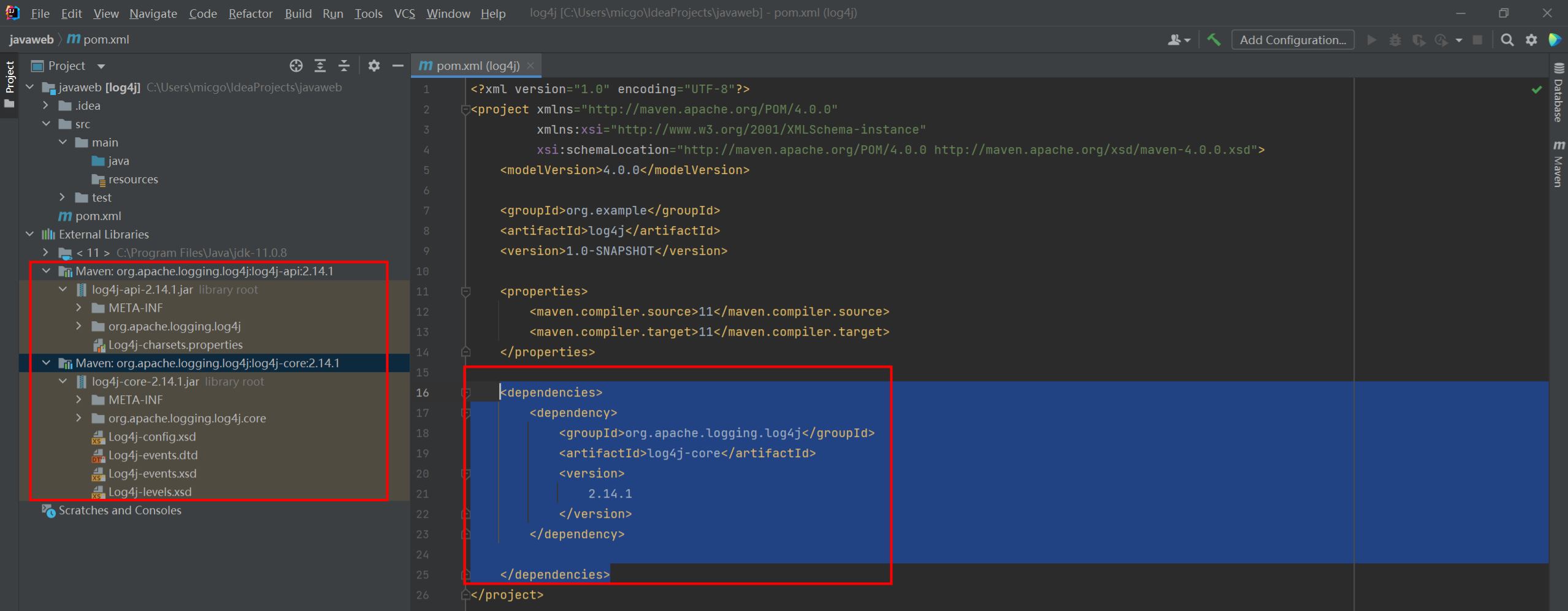
Task: Click the Build project hammer icon
Action: 1214,40
